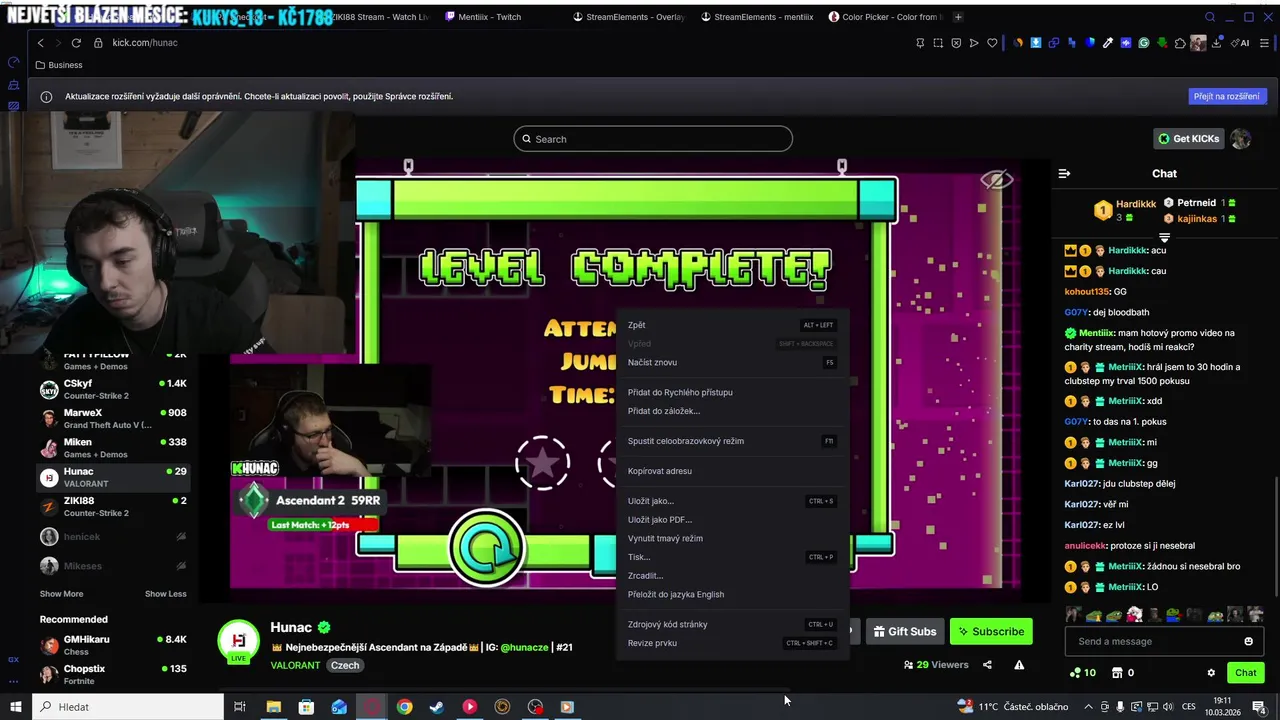Click the Kick user avatar beside Get KICKs

coord(1241,139)
